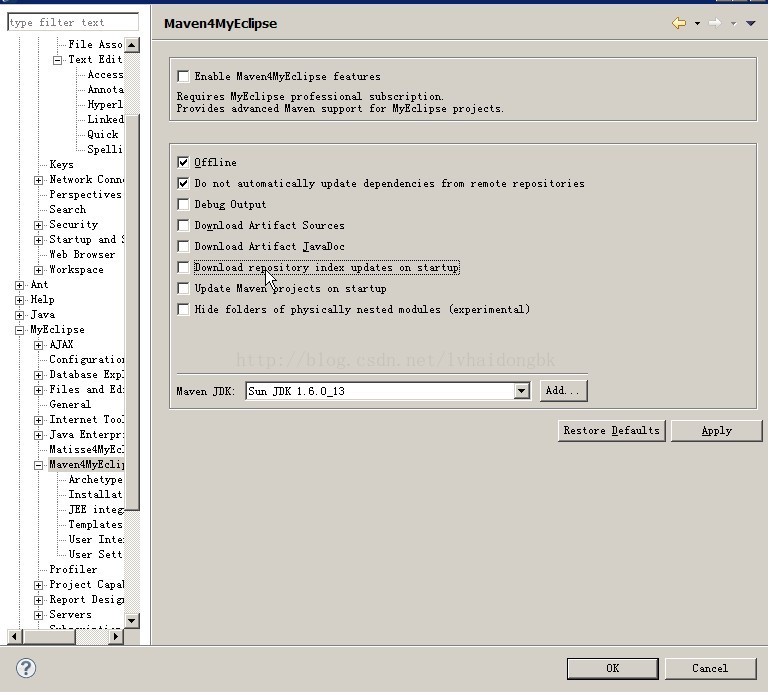The height and width of the screenshot is (698, 772).
Task: Click Restore Defaults button
Action: [611, 431]
